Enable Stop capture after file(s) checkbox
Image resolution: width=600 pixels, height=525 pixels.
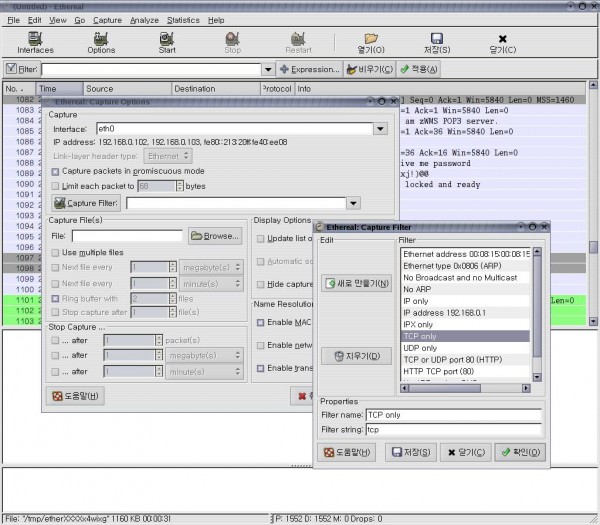pos(55,312)
